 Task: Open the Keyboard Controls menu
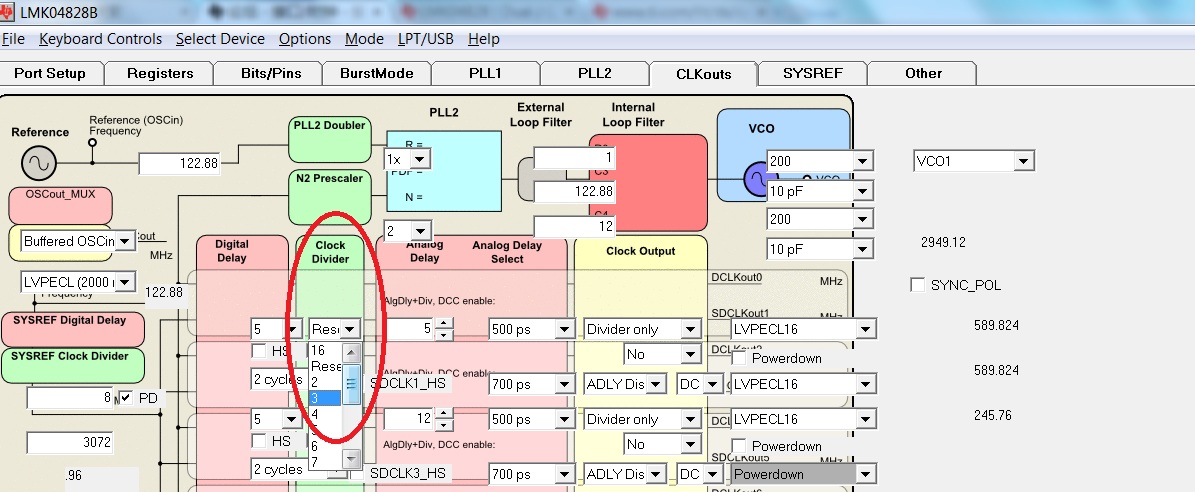click(101, 39)
